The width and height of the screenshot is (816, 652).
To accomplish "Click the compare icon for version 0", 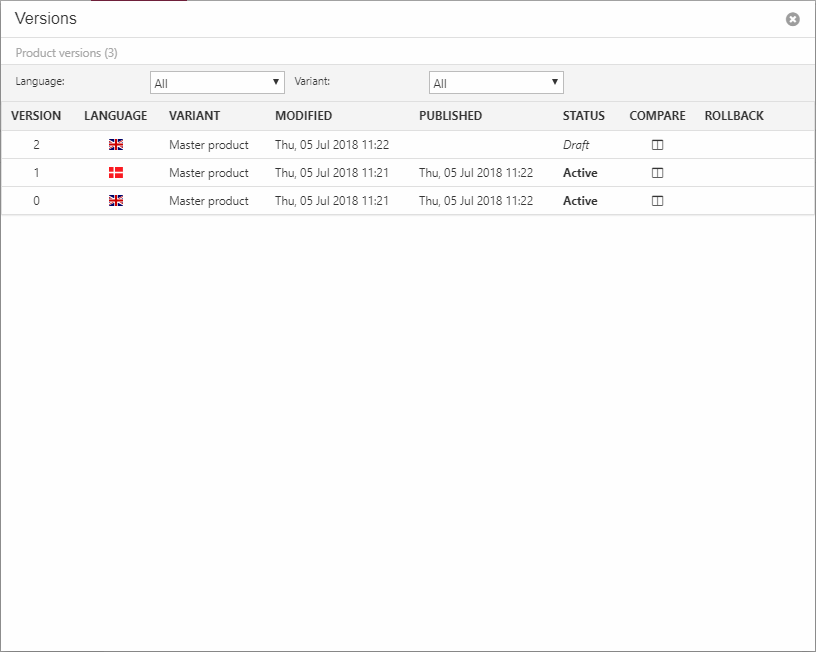I will (x=657, y=201).
